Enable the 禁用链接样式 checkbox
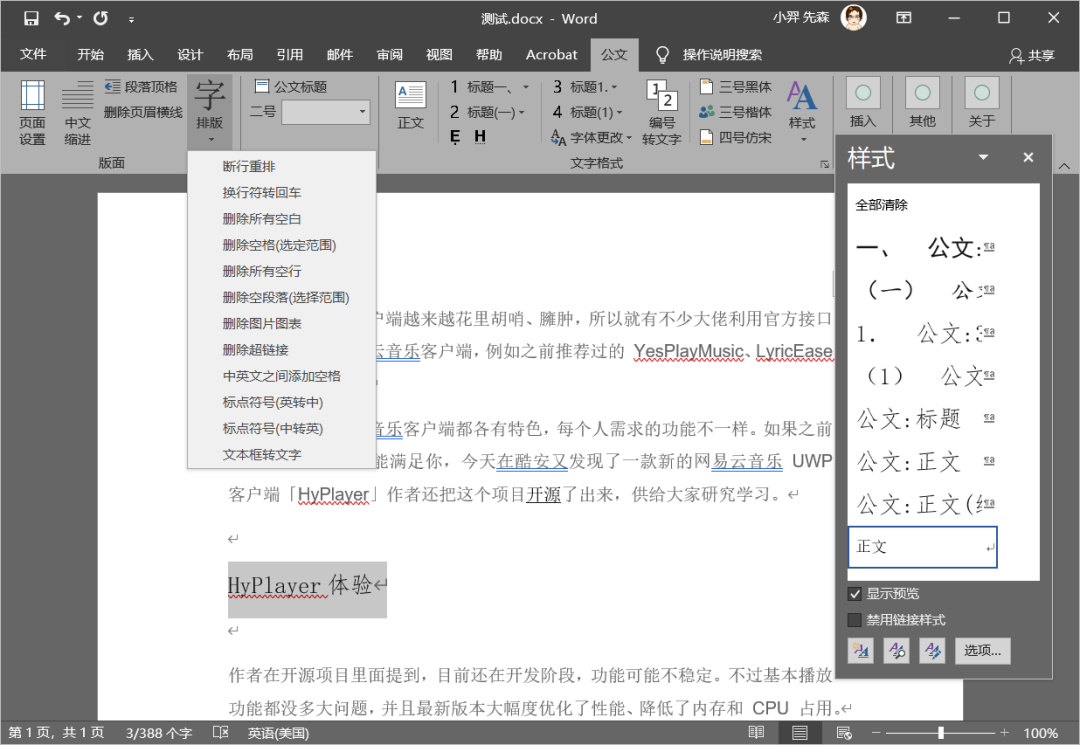 [x=854, y=620]
